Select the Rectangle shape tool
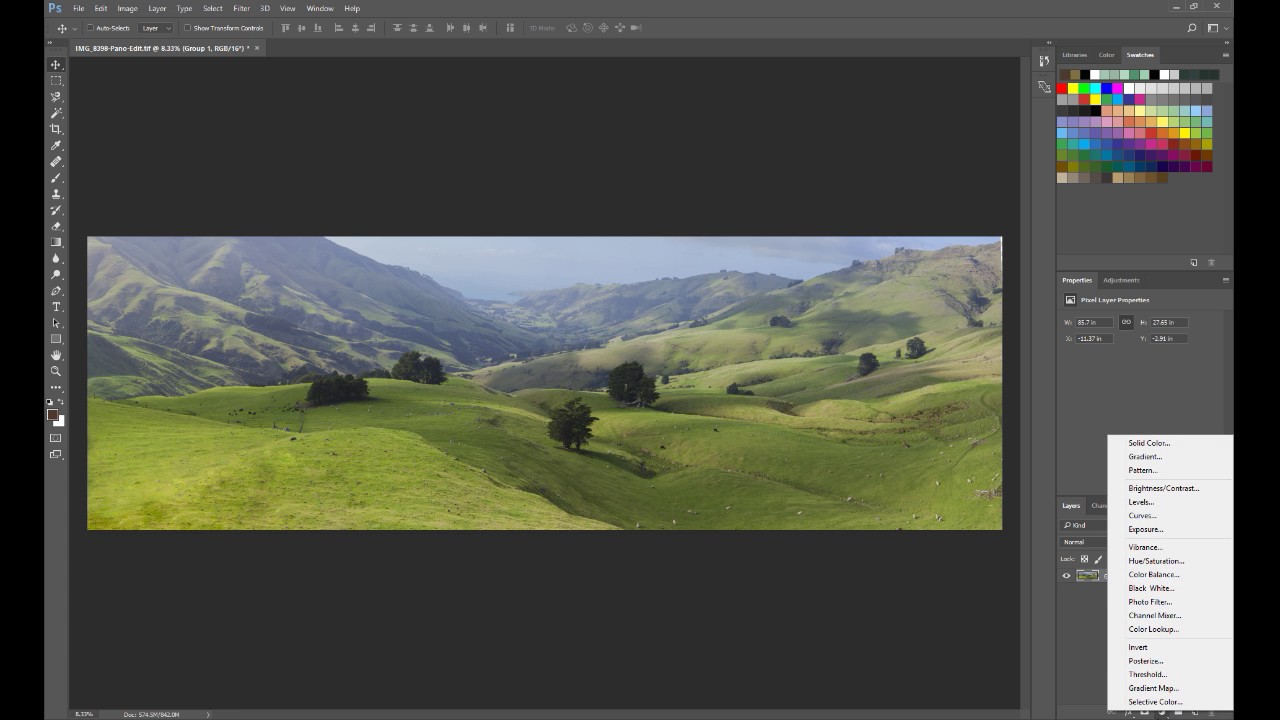 click(56, 339)
